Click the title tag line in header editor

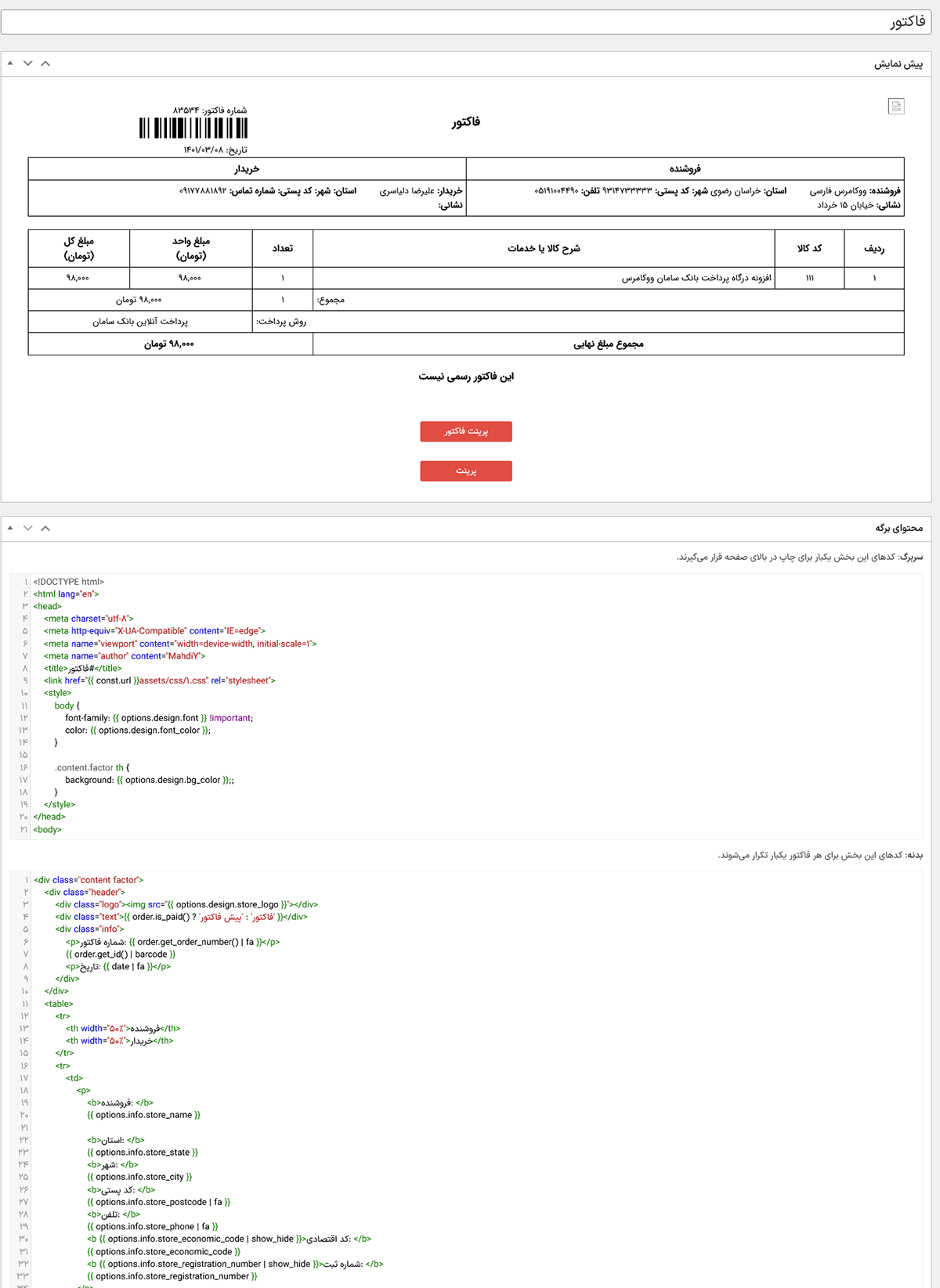click(x=83, y=669)
